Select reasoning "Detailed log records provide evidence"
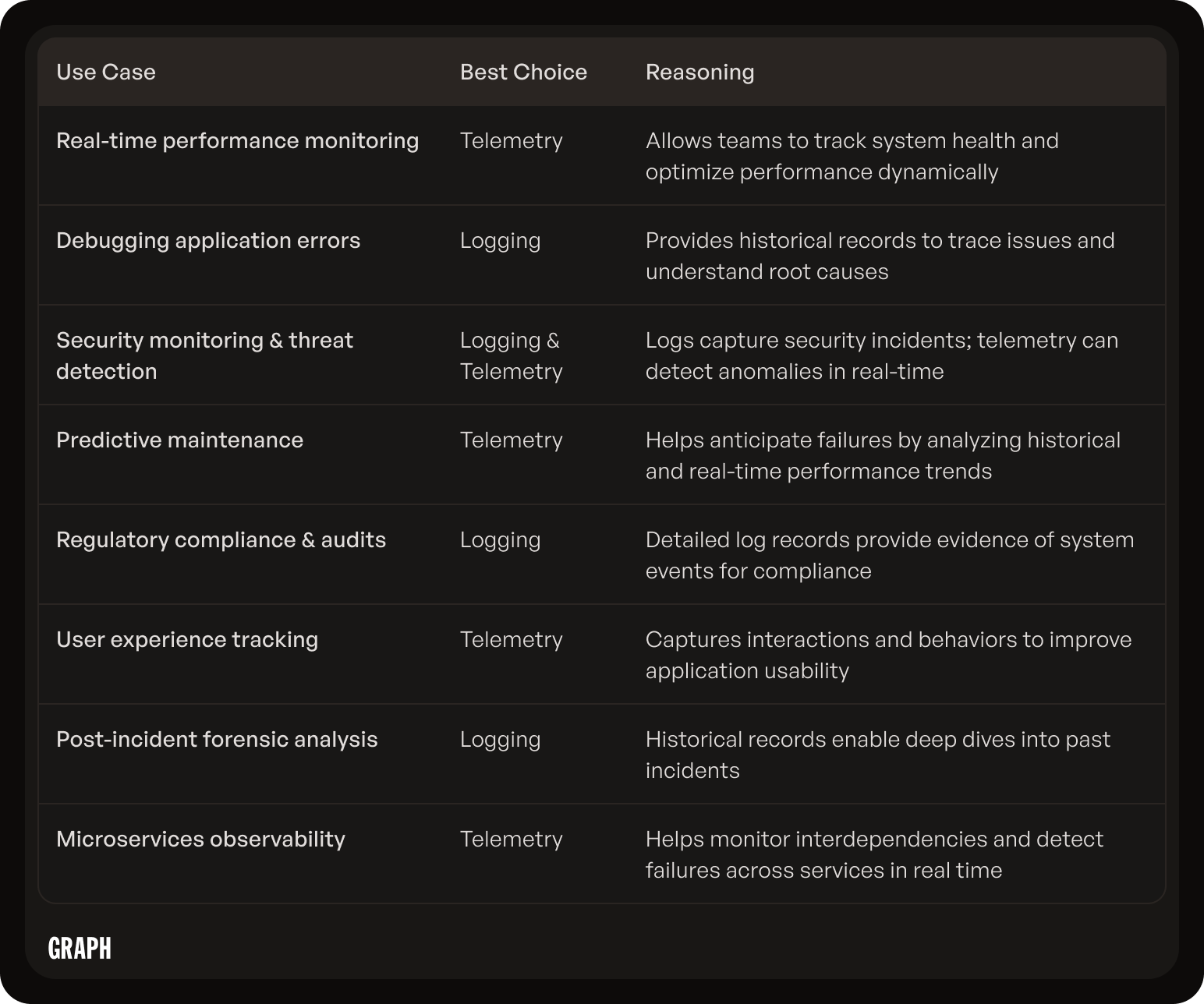Image resolution: width=1204 pixels, height=1004 pixels. coord(890,555)
